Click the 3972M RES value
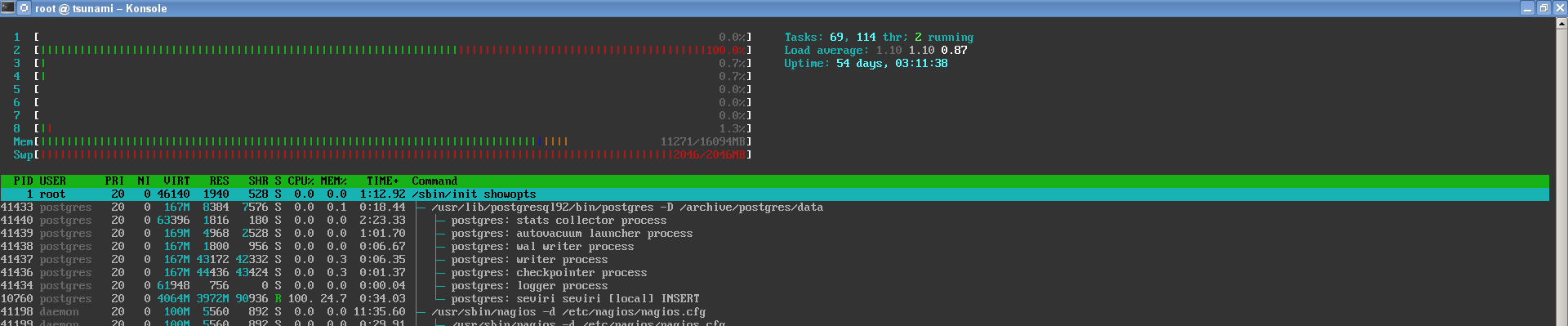The height and width of the screenshot is (326, 1568). click(x=212, y=298)
